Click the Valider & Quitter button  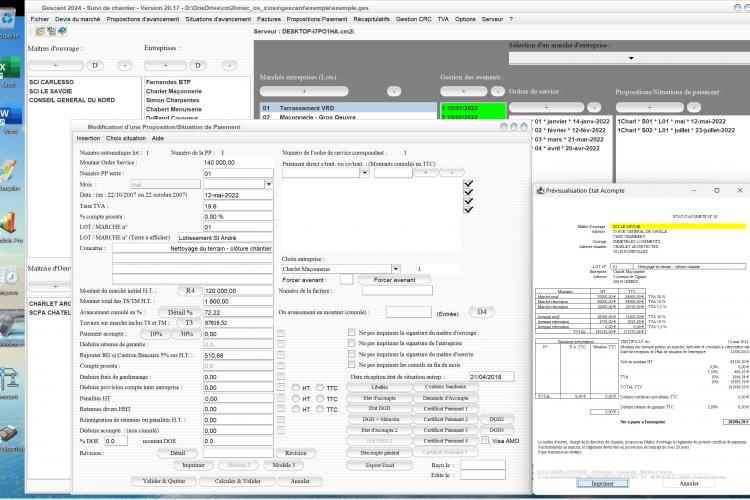pos(164,481)
